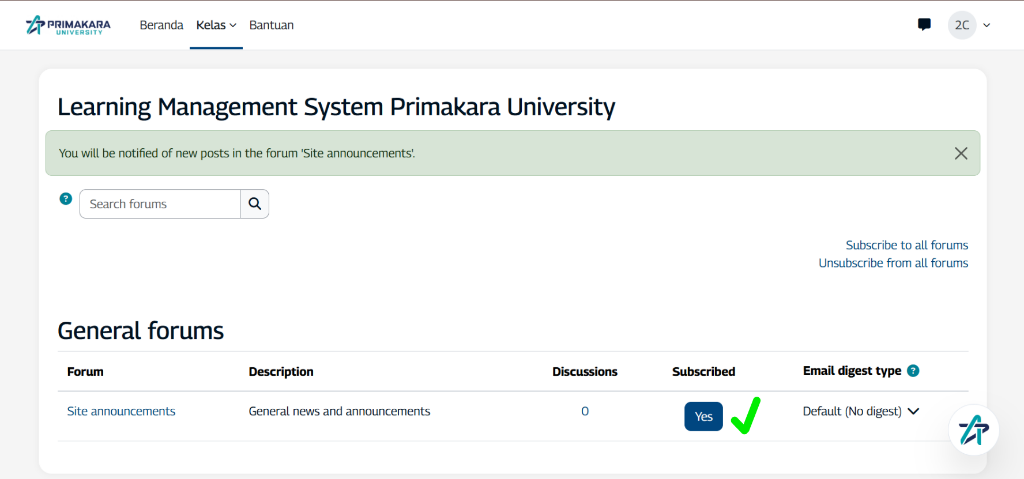Image resolution: width=1024 pixels, height=479 pixels.
Task: Click the Forum column header
Action: [x=86, y=372]
